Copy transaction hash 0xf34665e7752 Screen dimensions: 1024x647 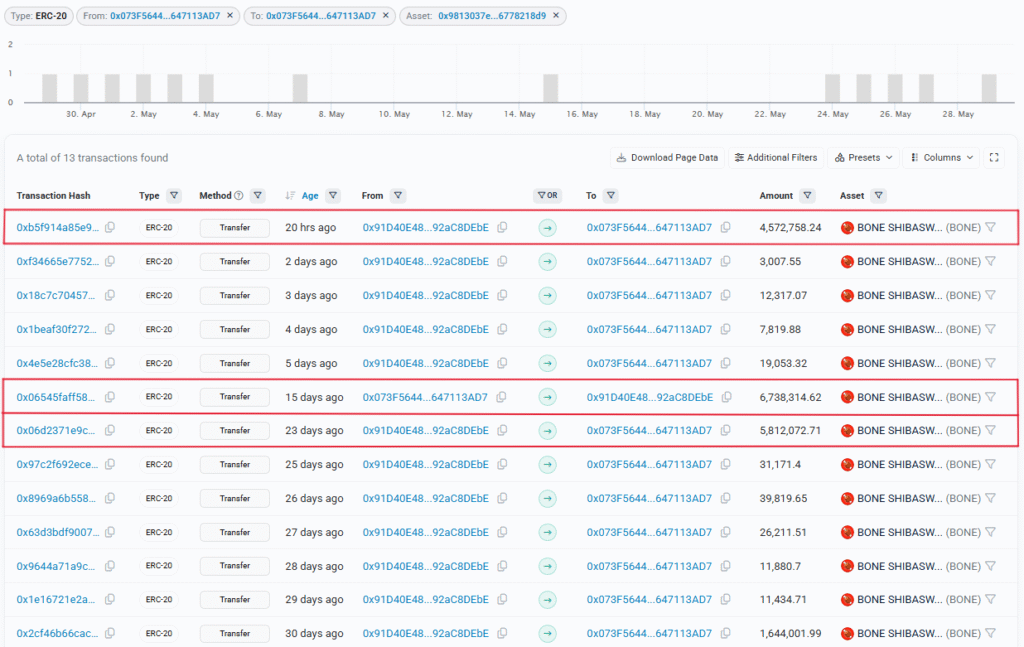point(110,261)
